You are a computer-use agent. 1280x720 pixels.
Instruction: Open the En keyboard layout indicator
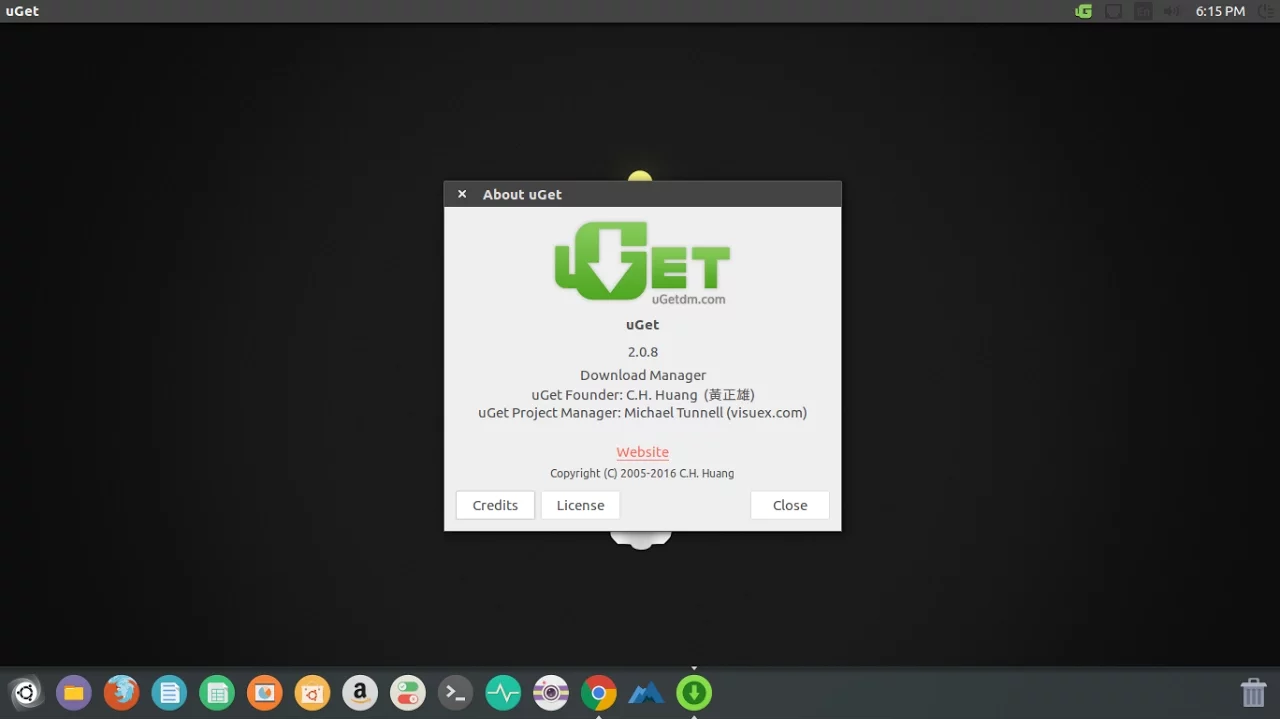[1143, 12]
